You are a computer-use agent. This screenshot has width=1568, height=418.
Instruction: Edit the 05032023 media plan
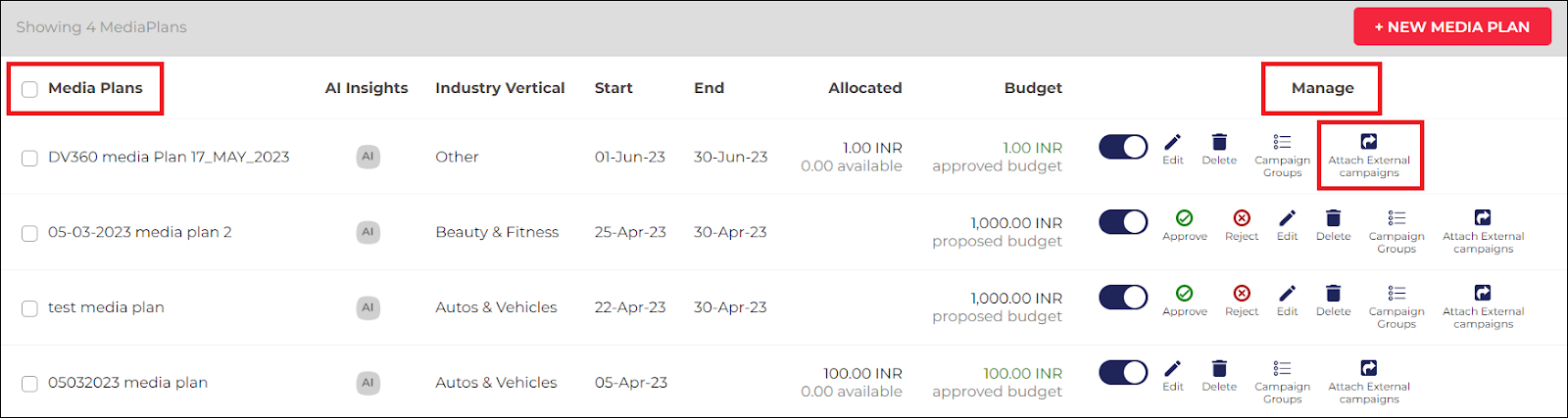click(1172, 376)
